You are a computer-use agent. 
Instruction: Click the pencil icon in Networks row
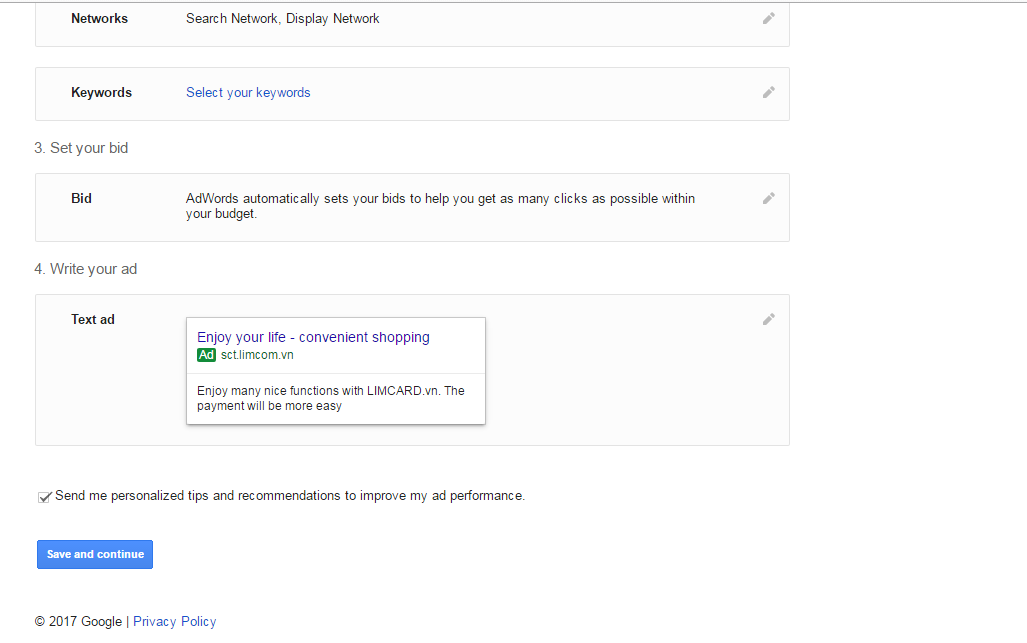pos(768,18)
